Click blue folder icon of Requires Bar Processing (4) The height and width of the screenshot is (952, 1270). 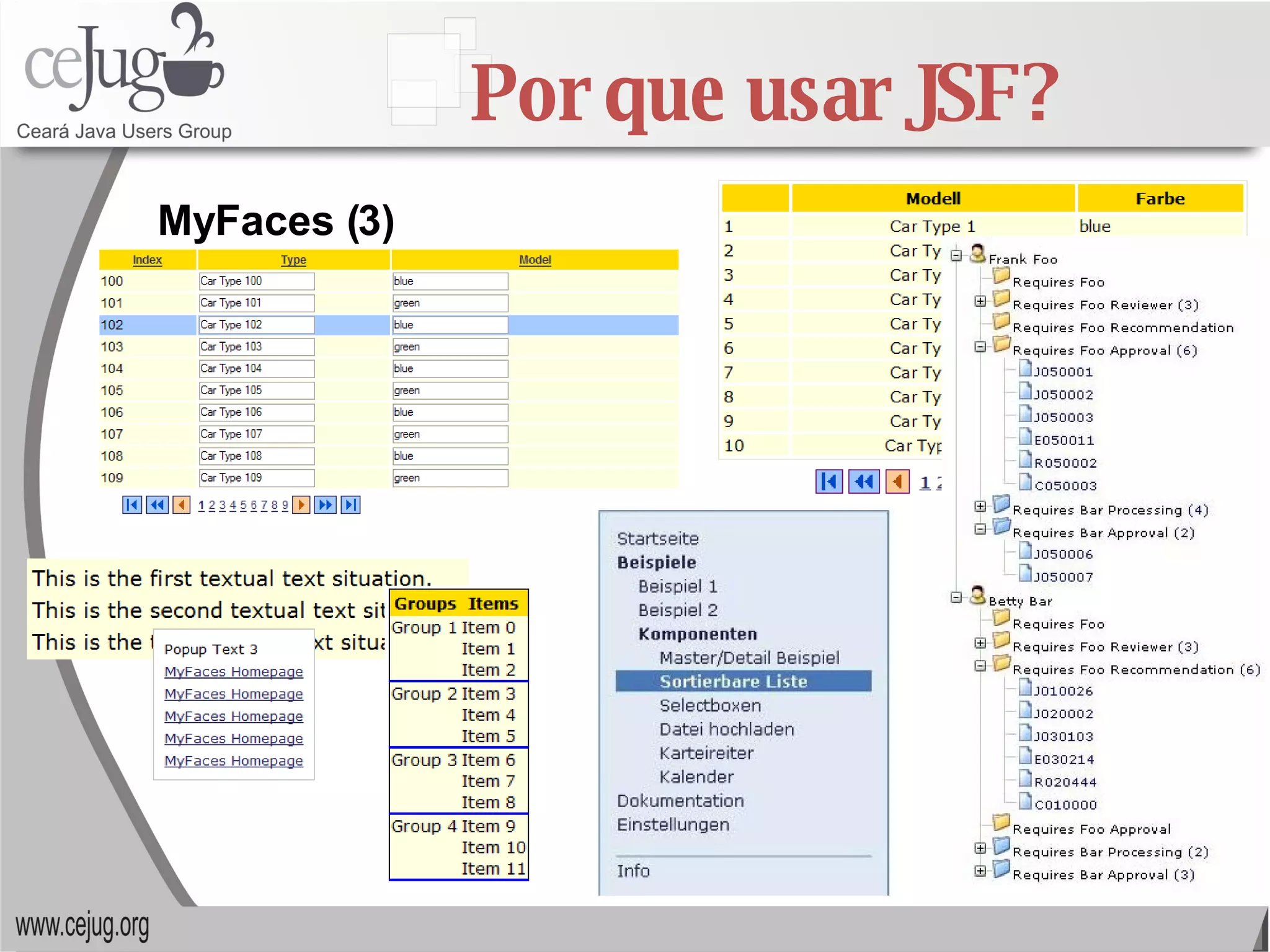point(1001,504)
